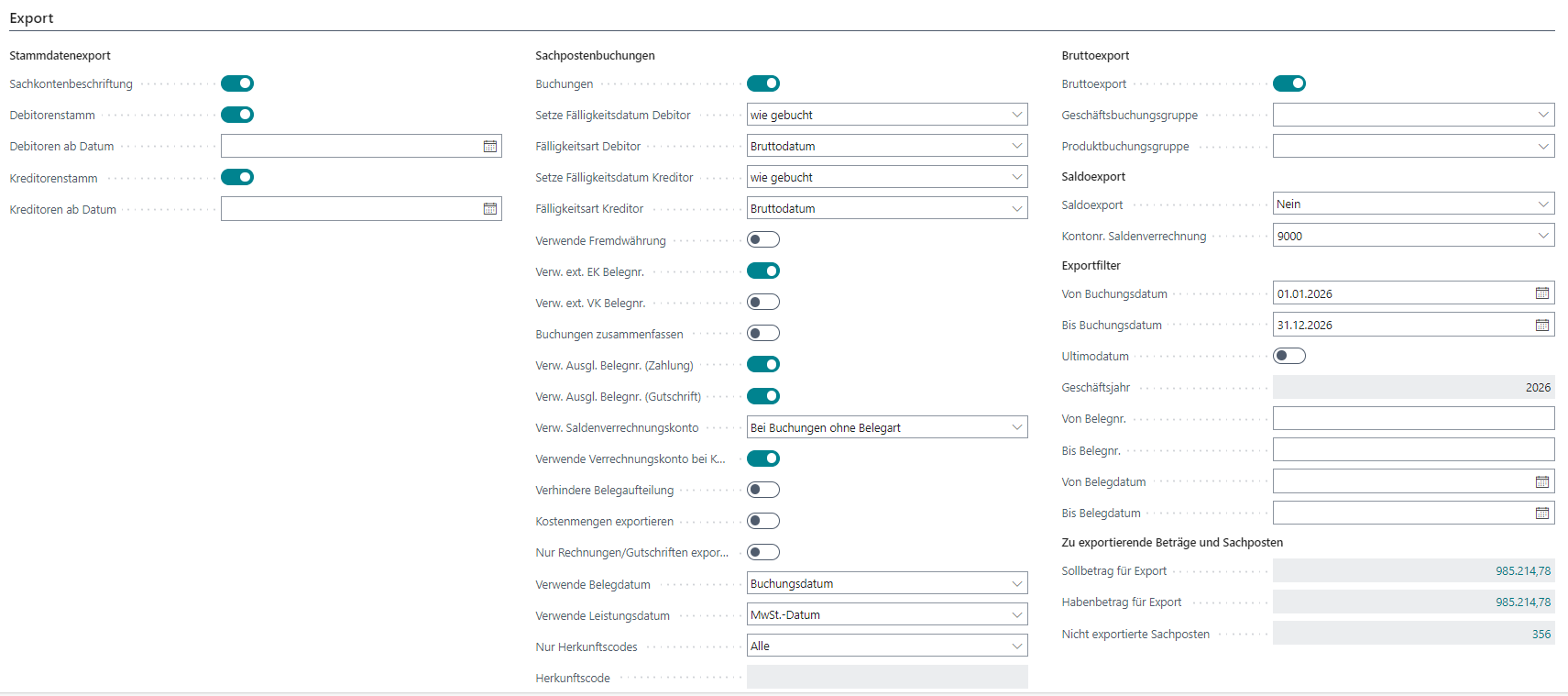Expand Verwende Leistungsdatum dropdown
The image size is (1568, 696).
[1016, 615]
